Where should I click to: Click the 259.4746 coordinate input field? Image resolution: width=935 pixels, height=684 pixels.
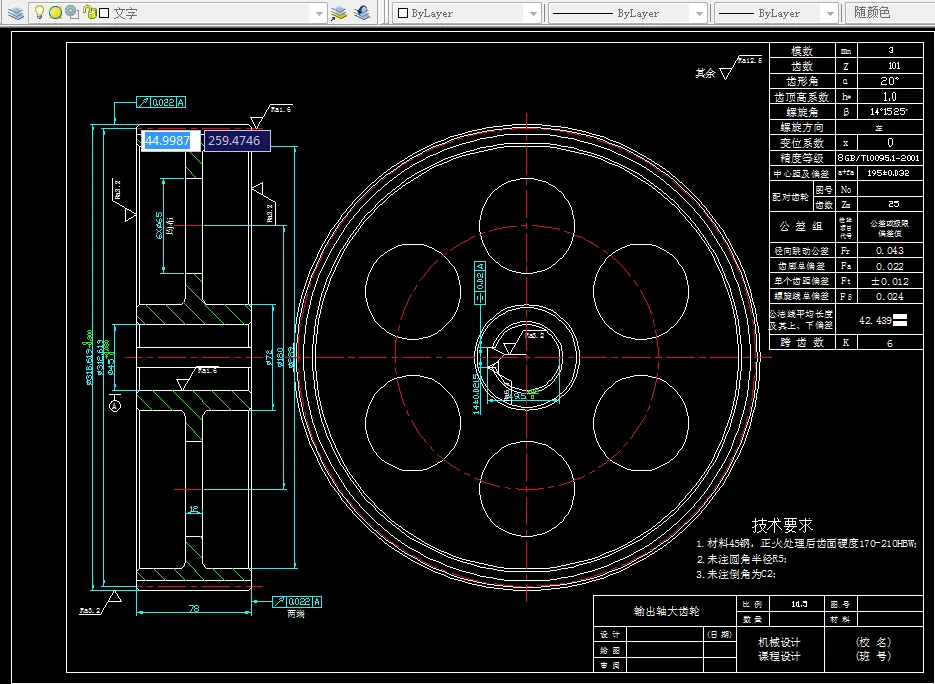click(x=237, y=141)
